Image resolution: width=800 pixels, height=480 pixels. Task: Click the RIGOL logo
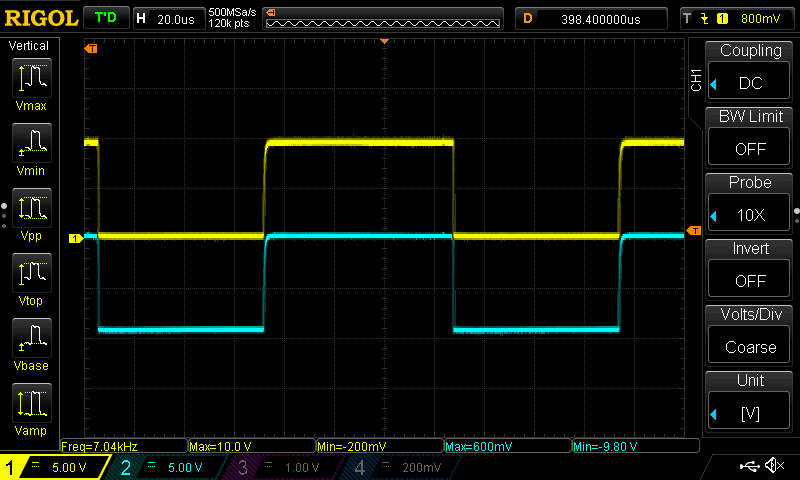[41, 19]
